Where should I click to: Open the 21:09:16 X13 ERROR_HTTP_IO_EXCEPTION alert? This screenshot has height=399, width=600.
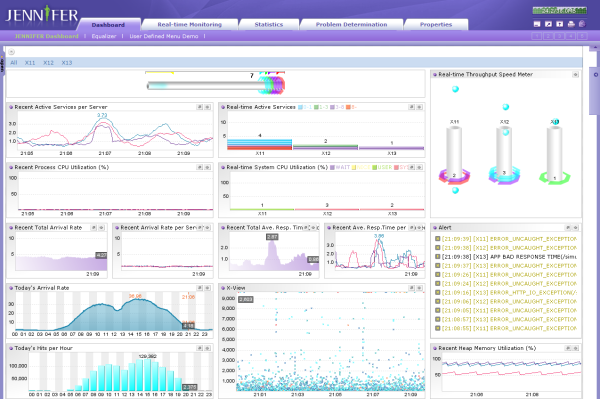(x=509, y=293)
